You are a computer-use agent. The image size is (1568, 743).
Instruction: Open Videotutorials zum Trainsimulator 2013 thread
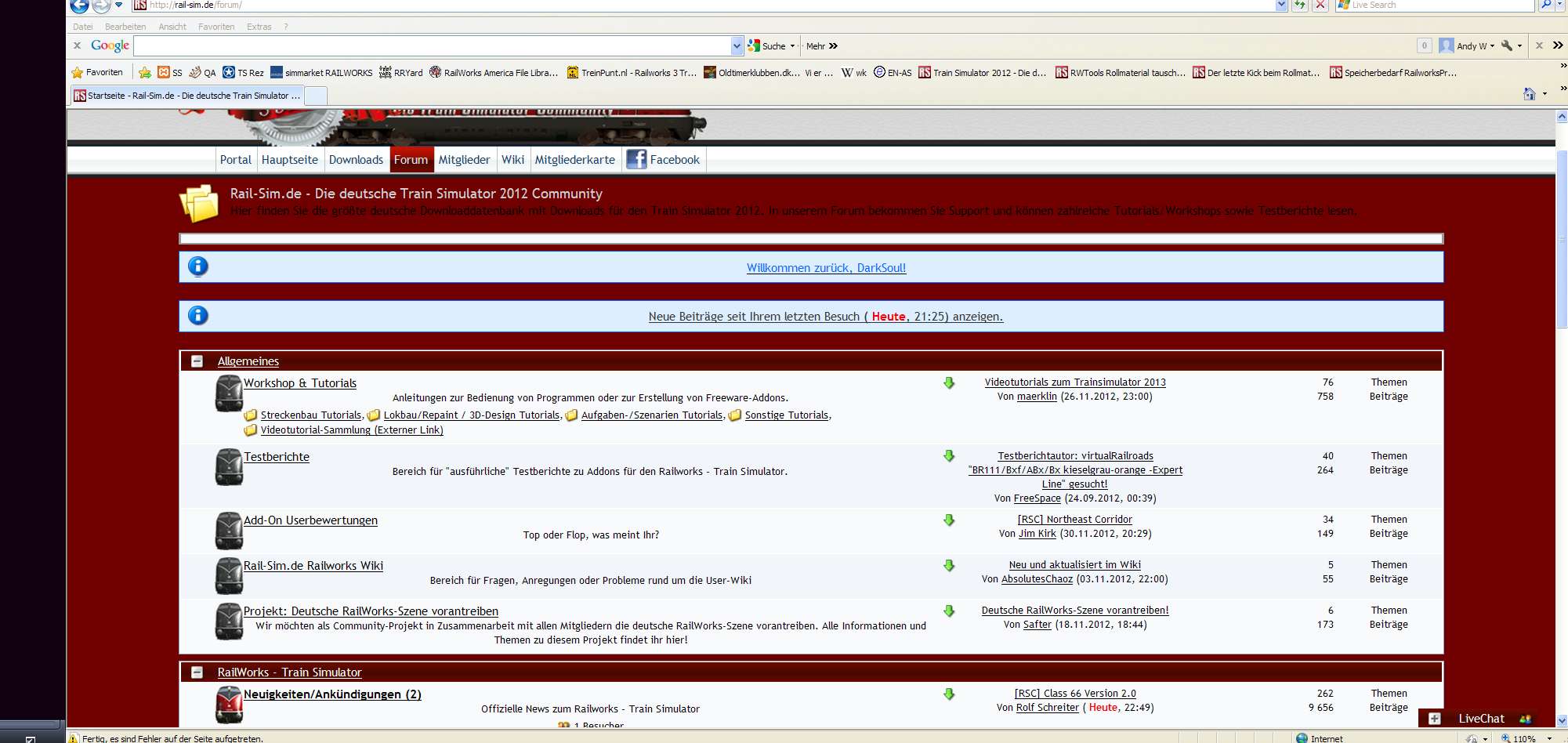(x=1075, y=382)
